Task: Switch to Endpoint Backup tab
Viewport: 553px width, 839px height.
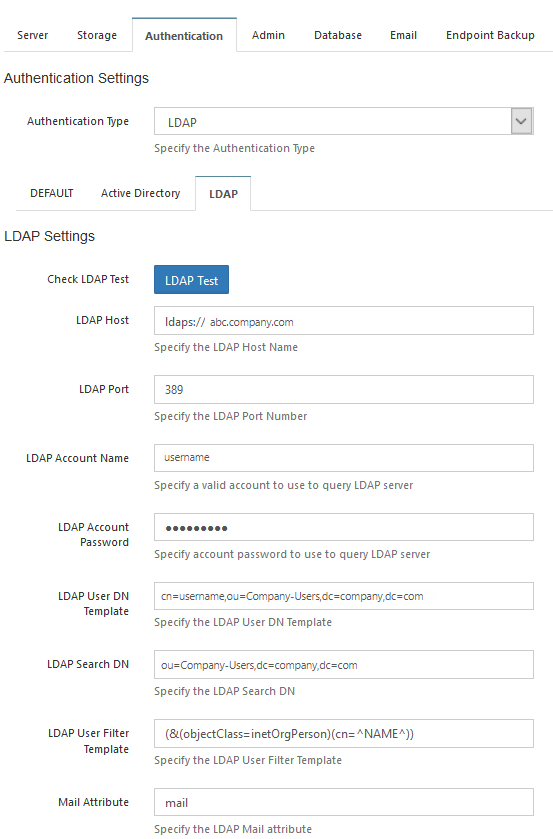Action: (490, 35)
